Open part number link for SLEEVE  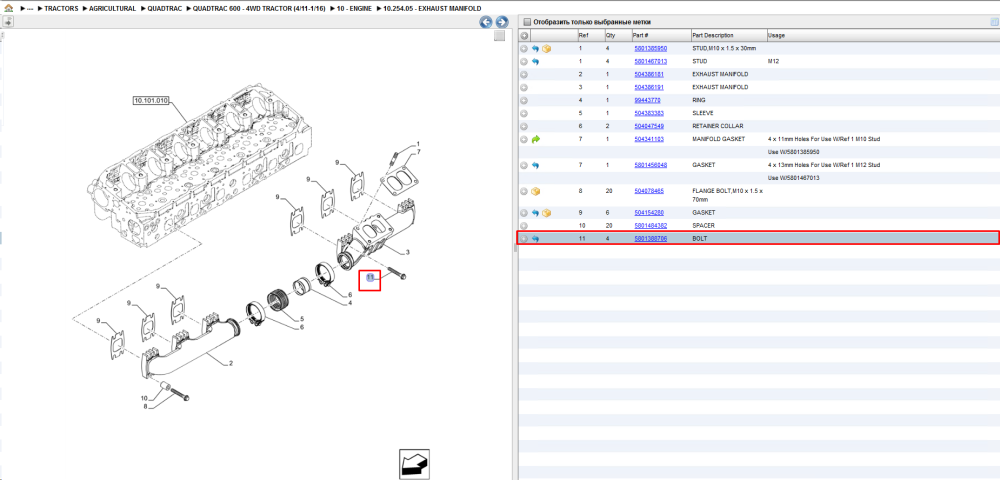[x=649, y=113]
